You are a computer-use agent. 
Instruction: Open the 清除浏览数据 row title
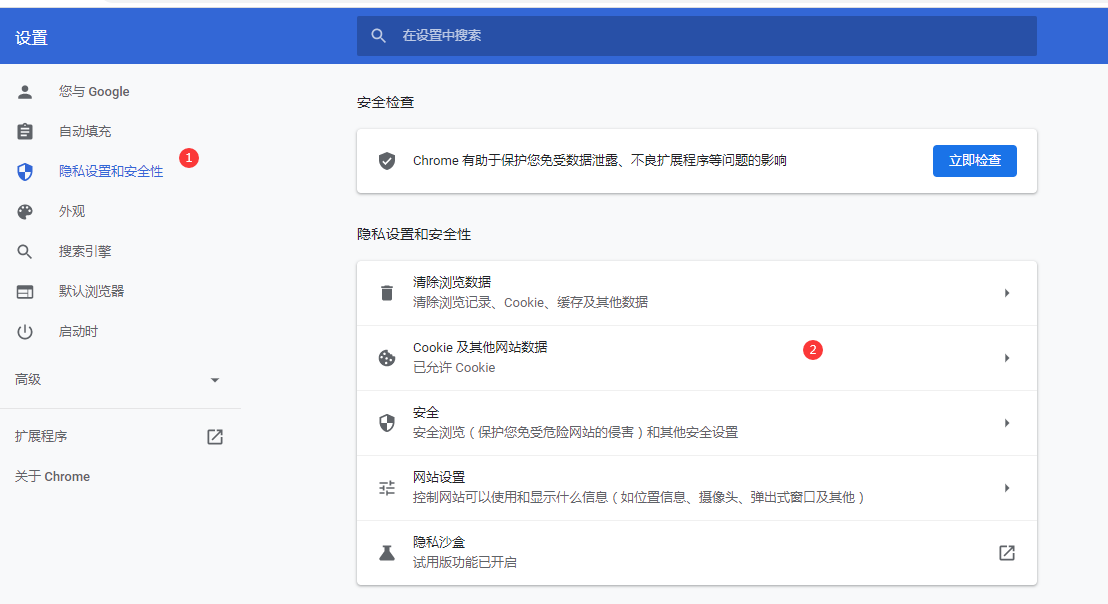[452, 283]
